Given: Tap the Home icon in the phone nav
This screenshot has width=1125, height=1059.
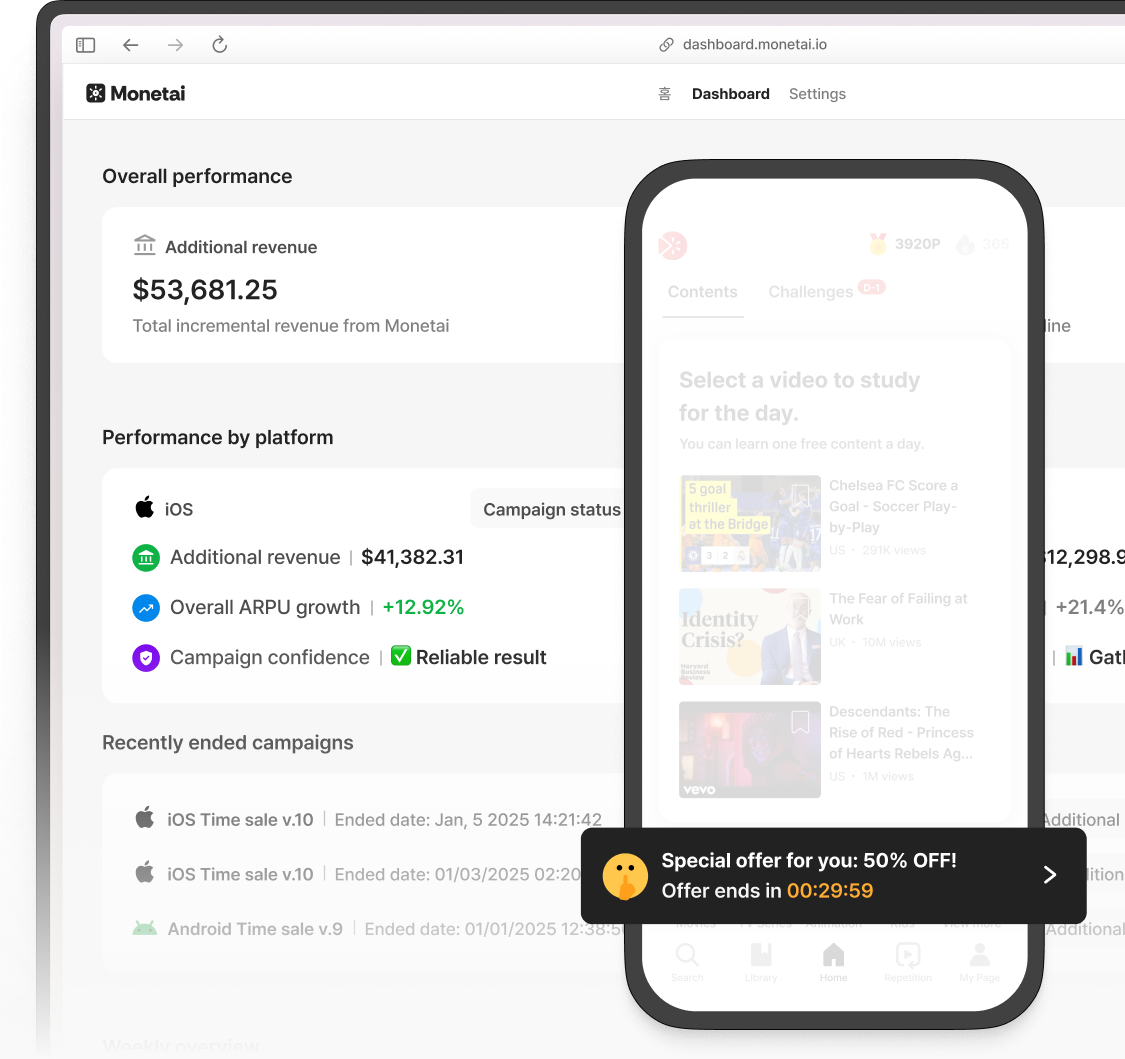Looking at the screenshot, I should [833, 960].
